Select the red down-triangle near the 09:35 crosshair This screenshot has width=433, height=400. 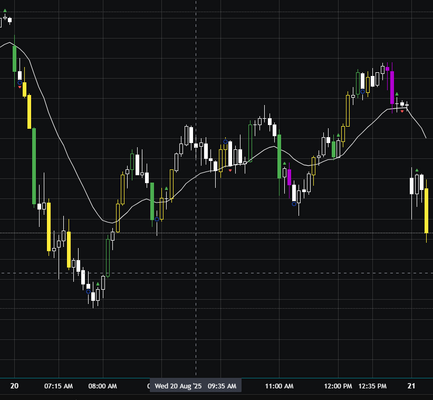point(230,170)
